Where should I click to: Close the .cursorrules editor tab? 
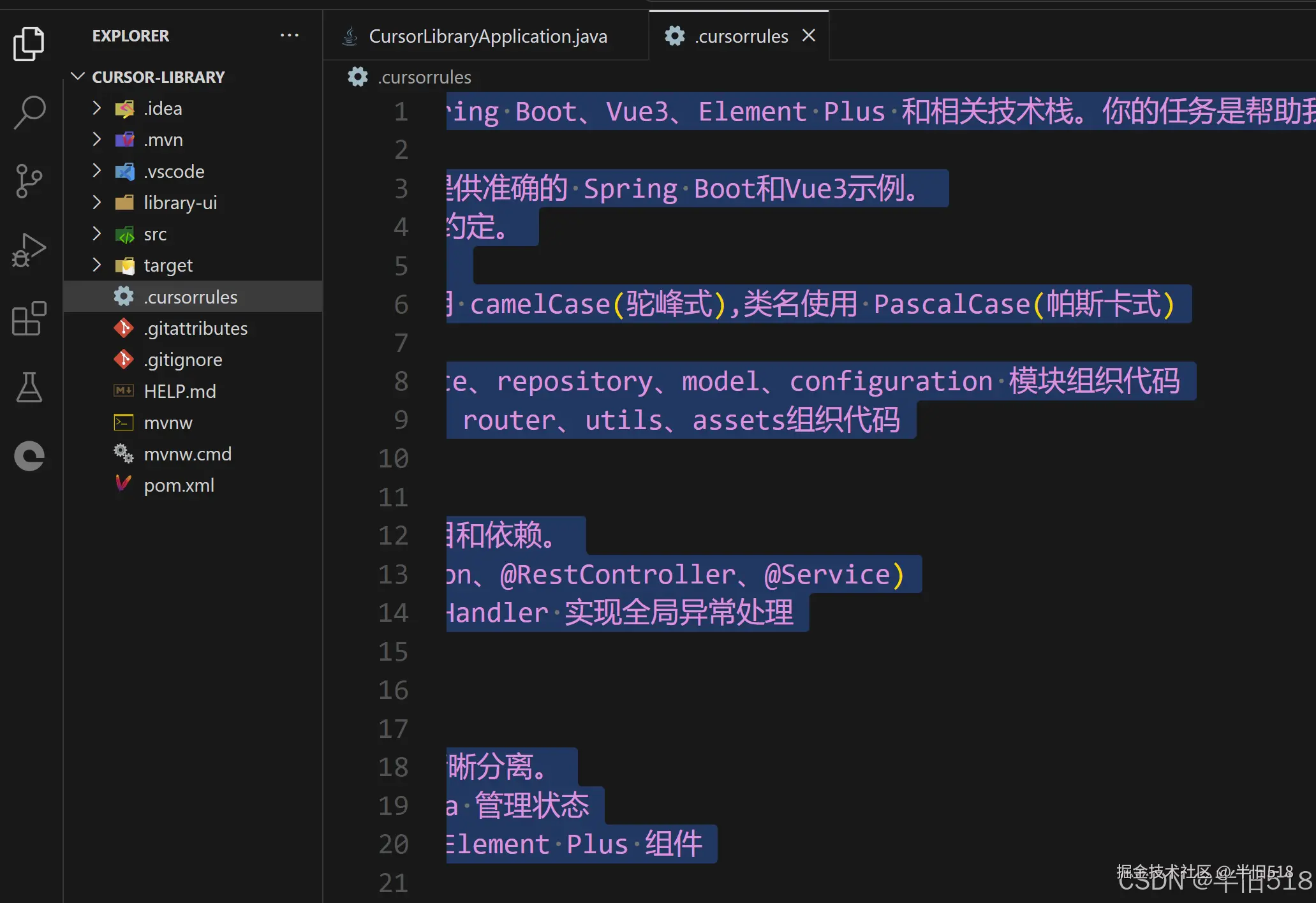[809, 36]
